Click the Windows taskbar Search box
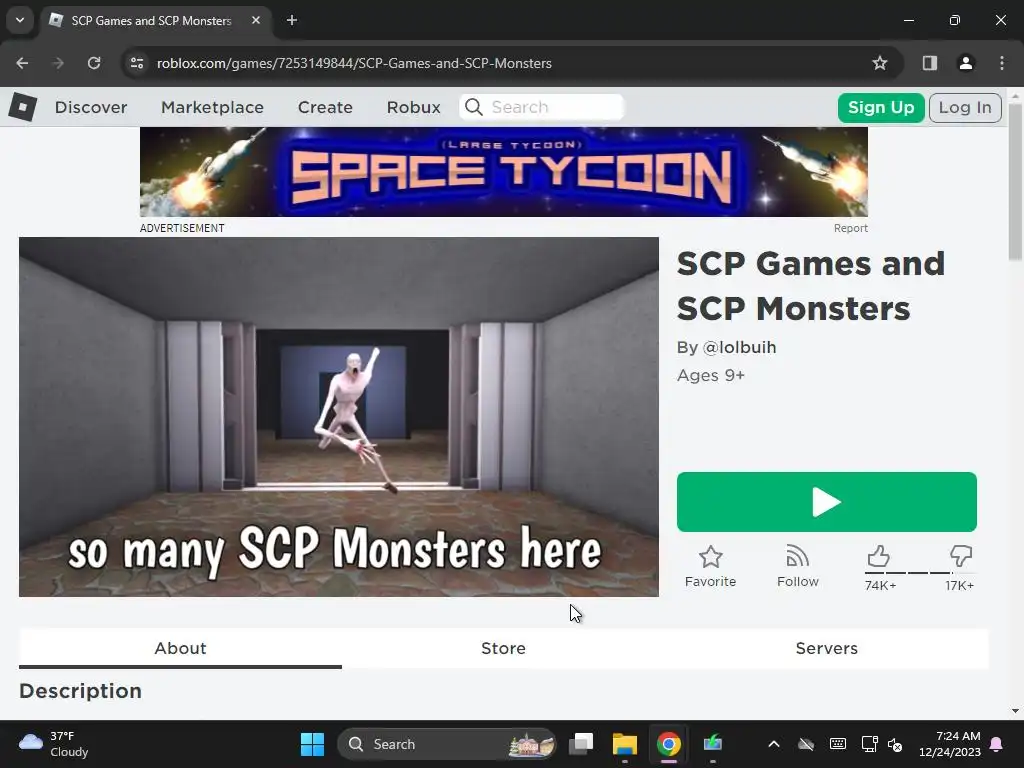Image resolution: width=1024 pixels, height=768 pixels. (447, 744)
